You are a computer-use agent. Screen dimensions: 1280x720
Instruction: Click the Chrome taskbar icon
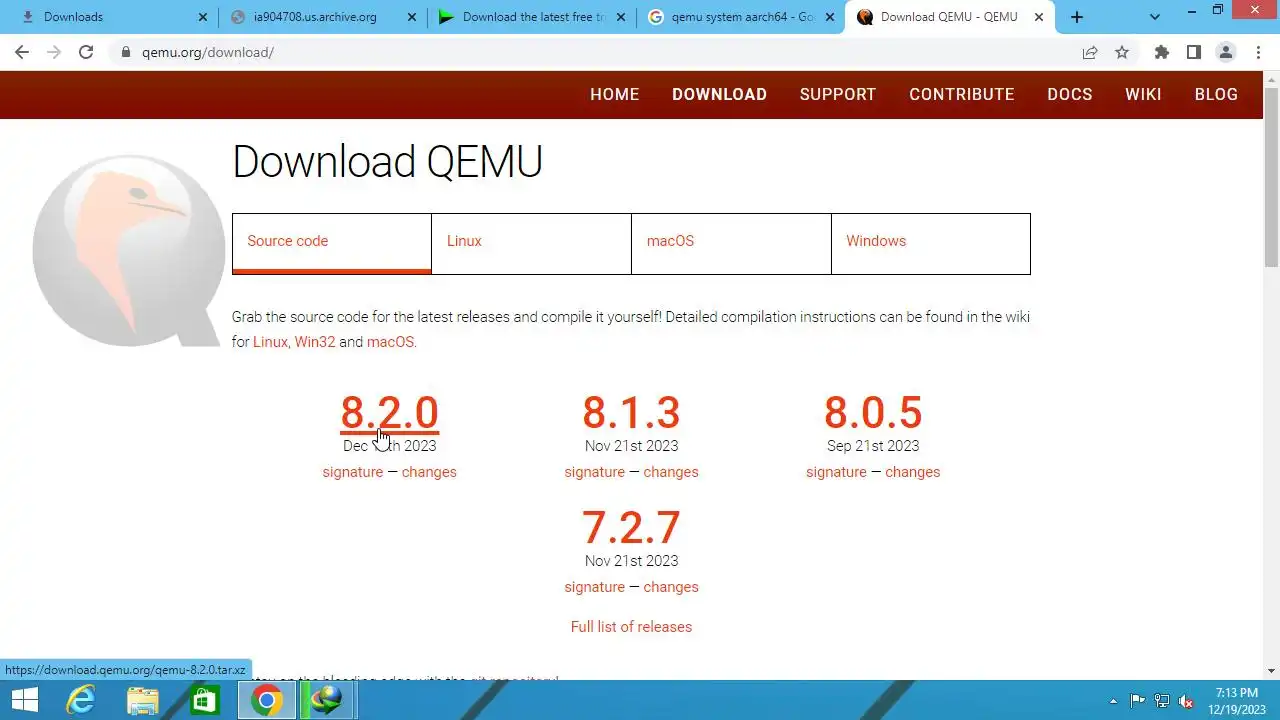coord(266,700)
